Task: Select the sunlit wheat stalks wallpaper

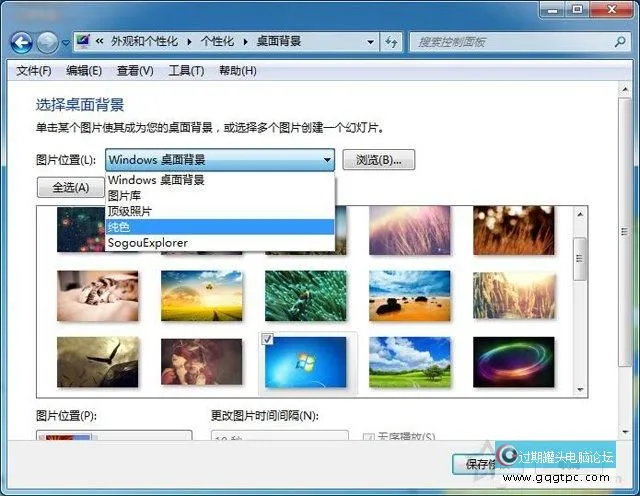Action: pyautogui.click(x=514, y=296)
